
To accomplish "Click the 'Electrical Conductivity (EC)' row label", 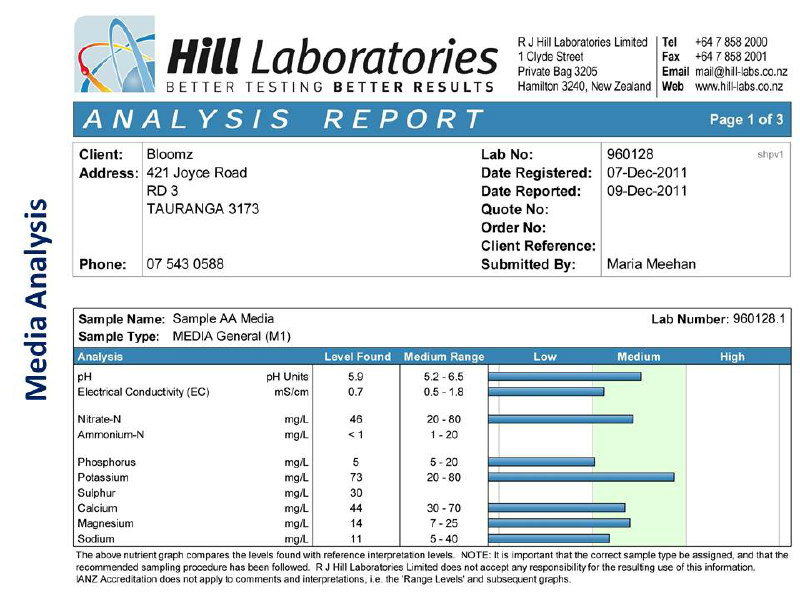I will pyautogui.click(x=143, y=392).
